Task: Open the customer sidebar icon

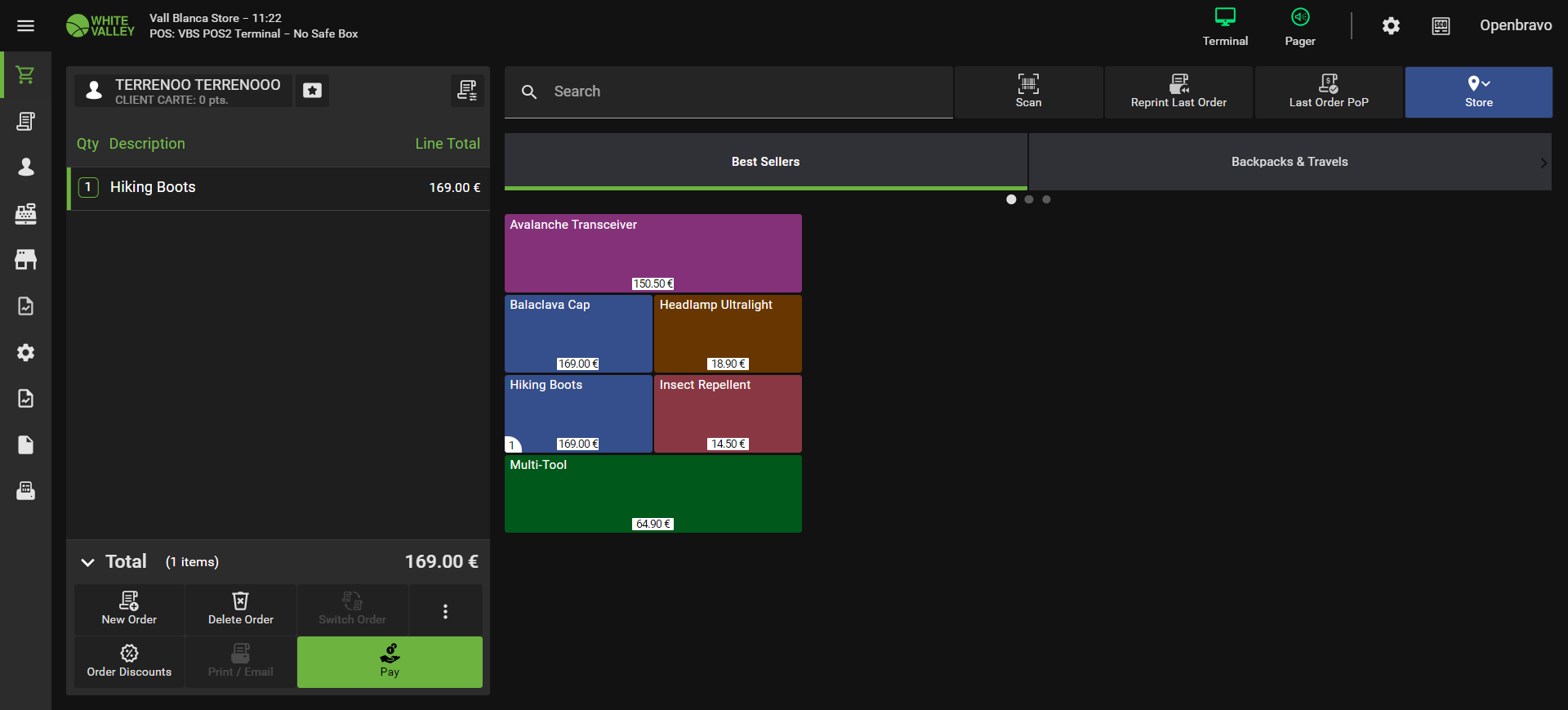Action: (x=25, y=167)
